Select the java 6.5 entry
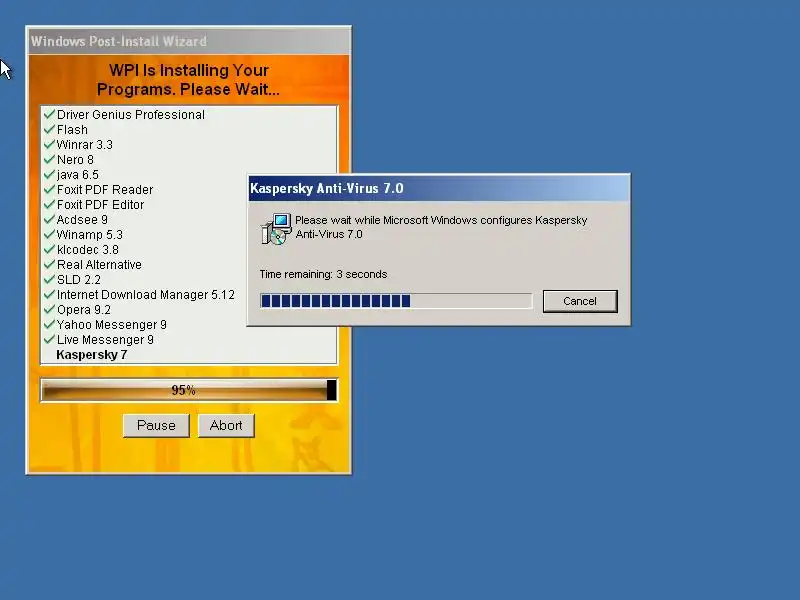Image resolution: width=800 pixels, height=600 pixels. click(78, 174)
